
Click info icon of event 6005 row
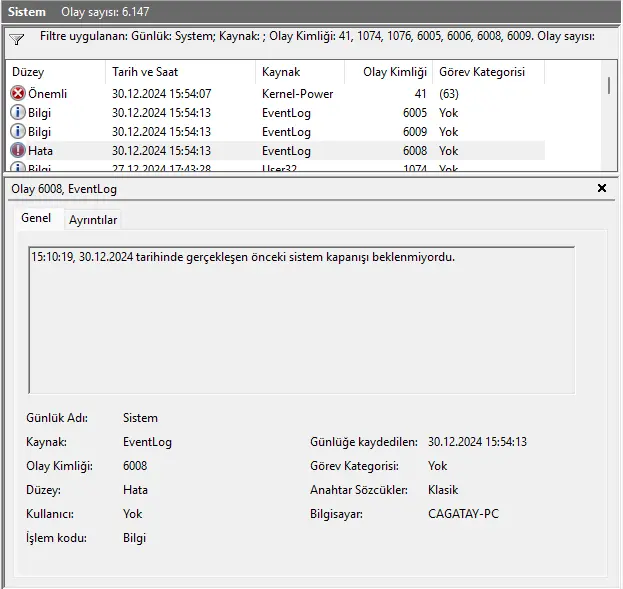tap(17, 112)
